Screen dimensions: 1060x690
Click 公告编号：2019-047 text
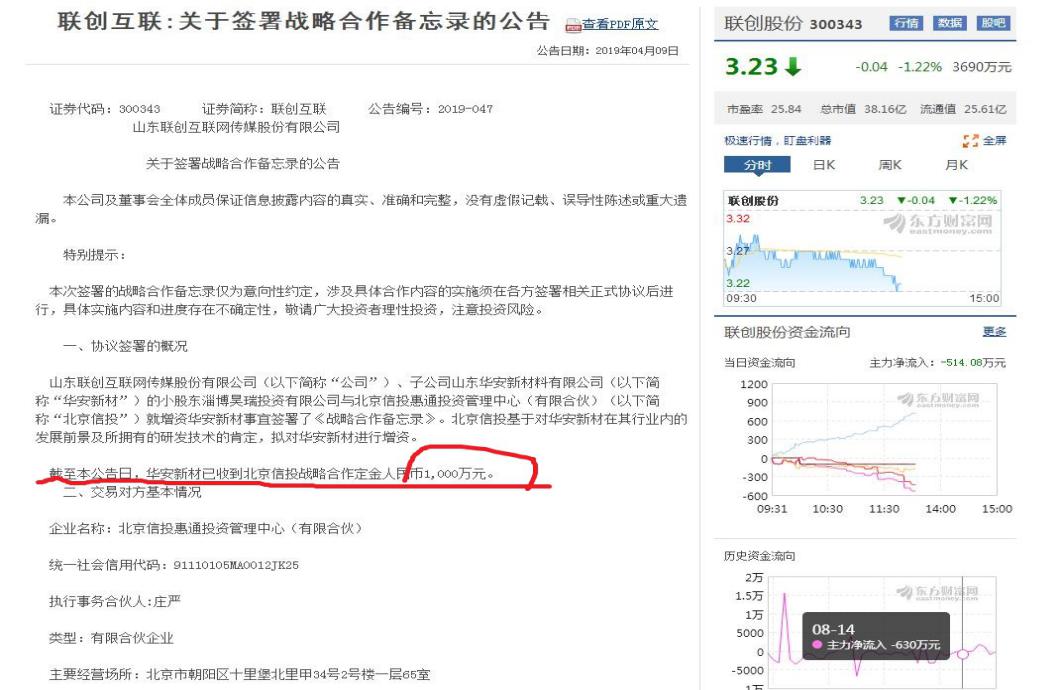(x=431, y=109)
